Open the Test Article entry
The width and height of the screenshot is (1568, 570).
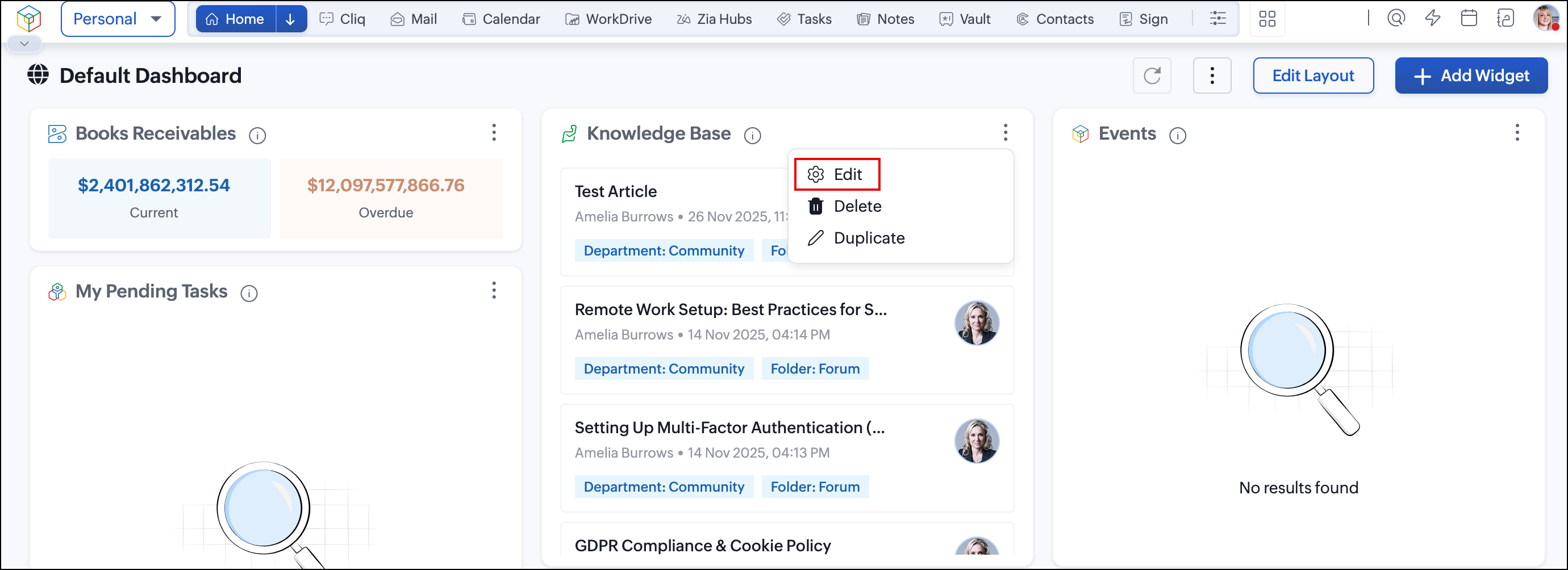616,192
